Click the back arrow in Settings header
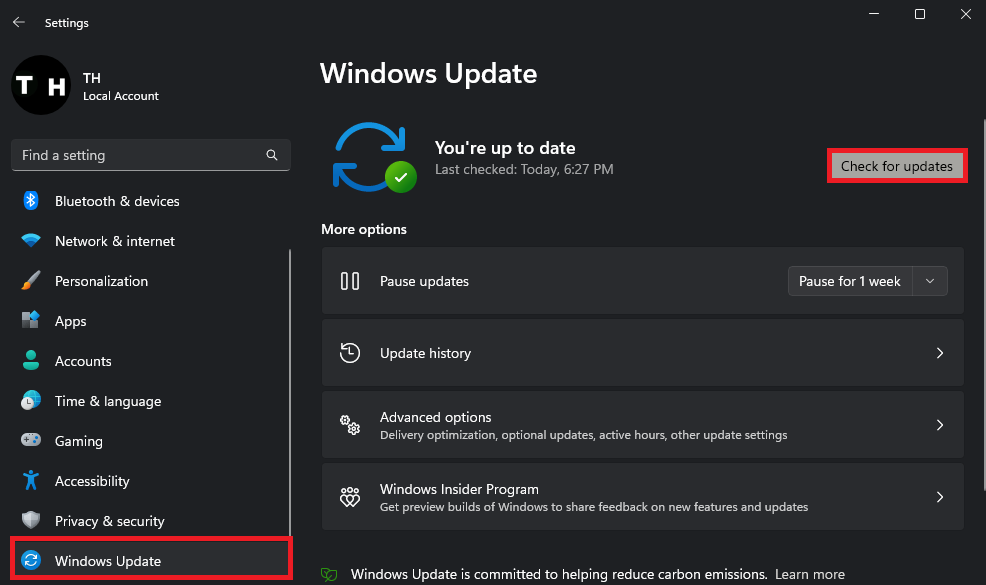This screenshot has width=986, height=585. click(19, 23)
